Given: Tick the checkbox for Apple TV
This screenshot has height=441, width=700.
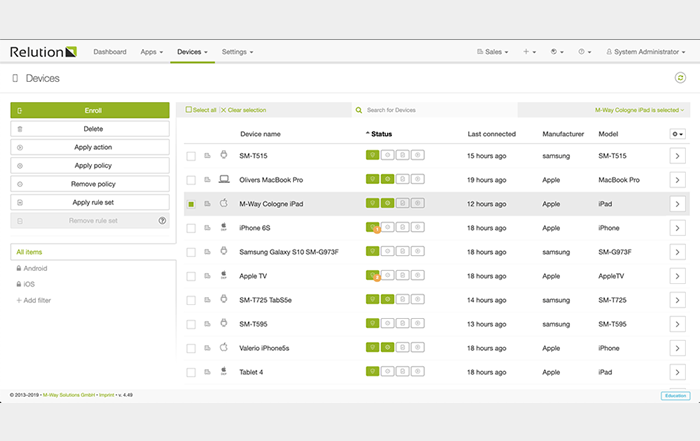Looking at the screenshot, I should [x=191, y=276].
